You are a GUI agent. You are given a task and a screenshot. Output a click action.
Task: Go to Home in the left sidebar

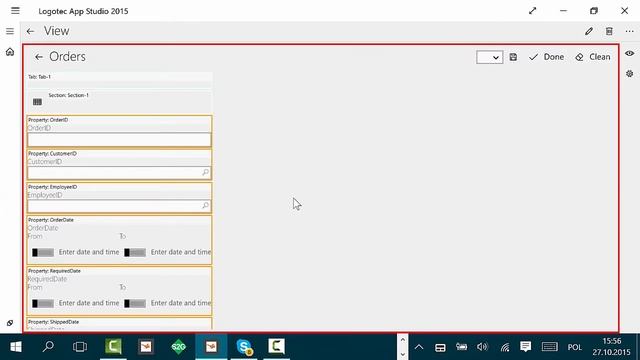tap(10, 52)
